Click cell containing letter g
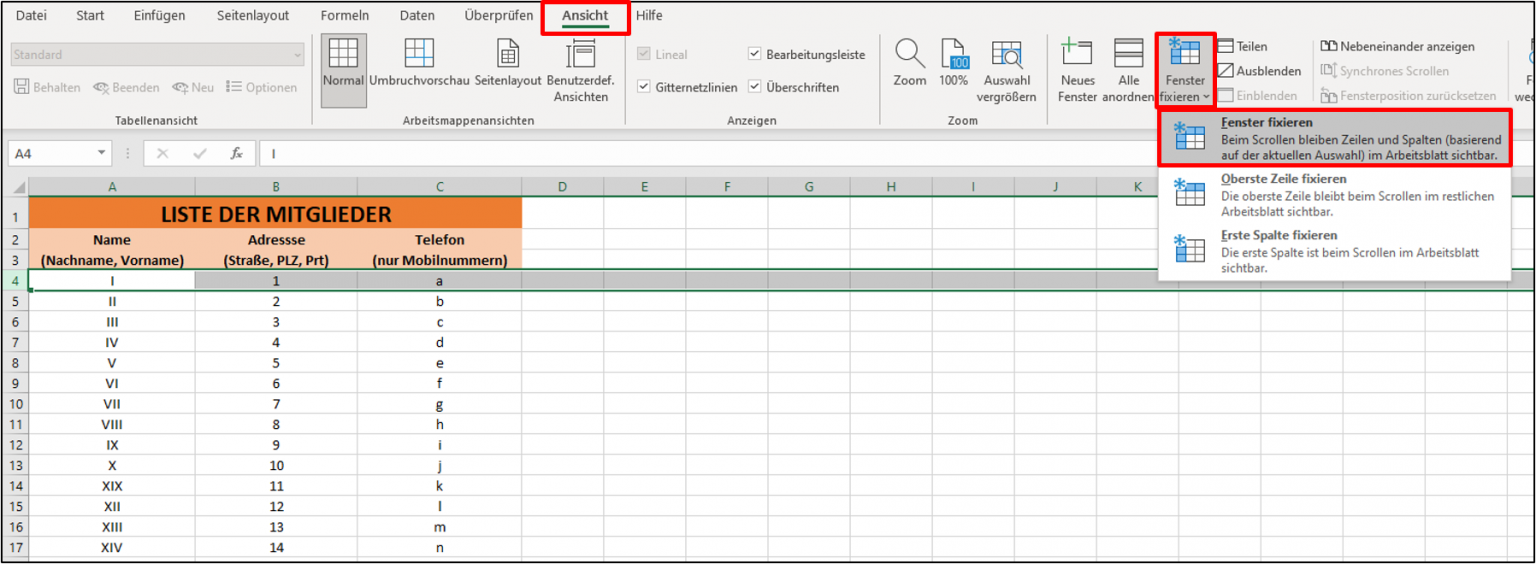 click(x=440, y=404)
